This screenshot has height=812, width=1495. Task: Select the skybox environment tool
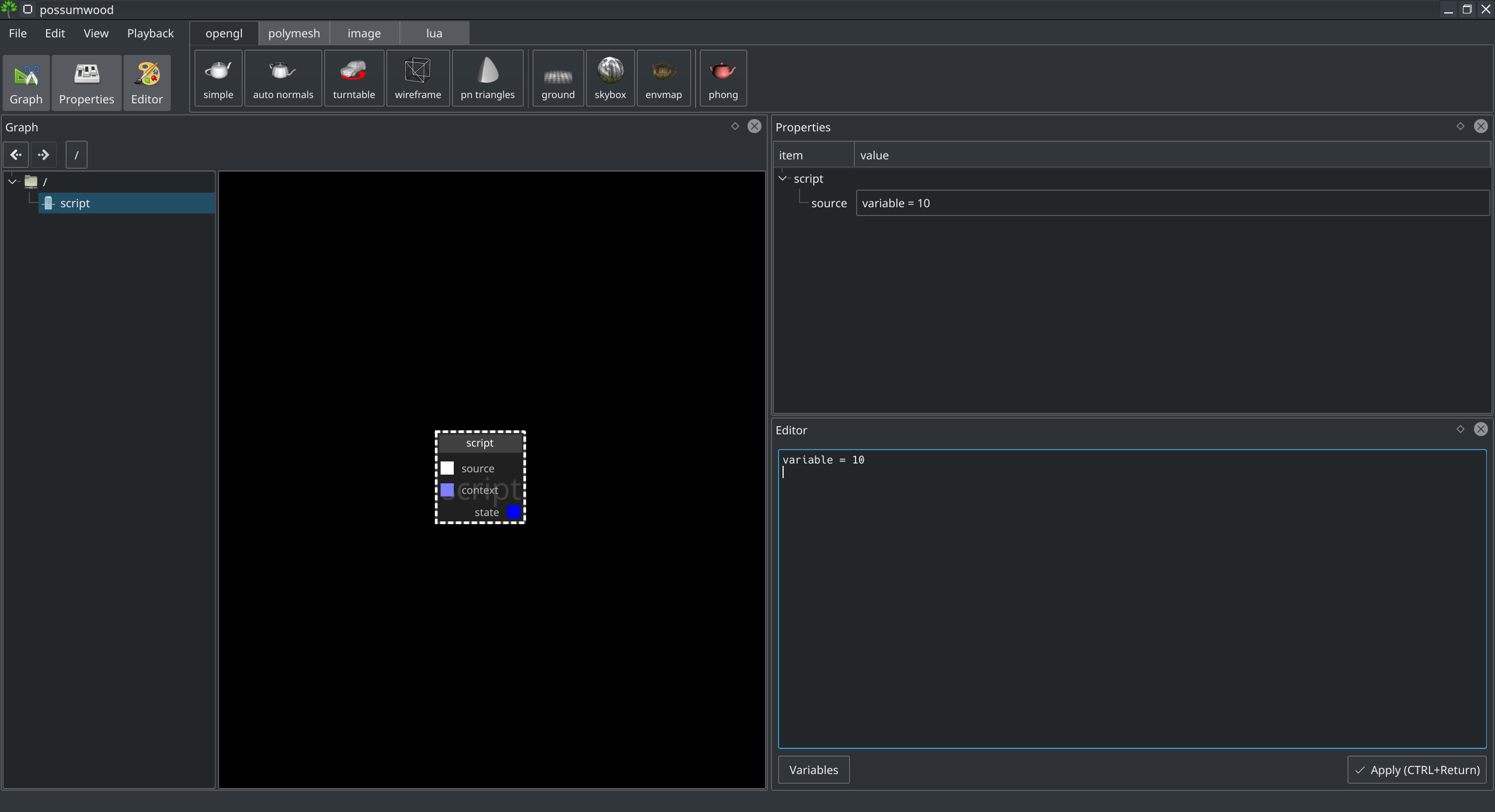[609, 79]
